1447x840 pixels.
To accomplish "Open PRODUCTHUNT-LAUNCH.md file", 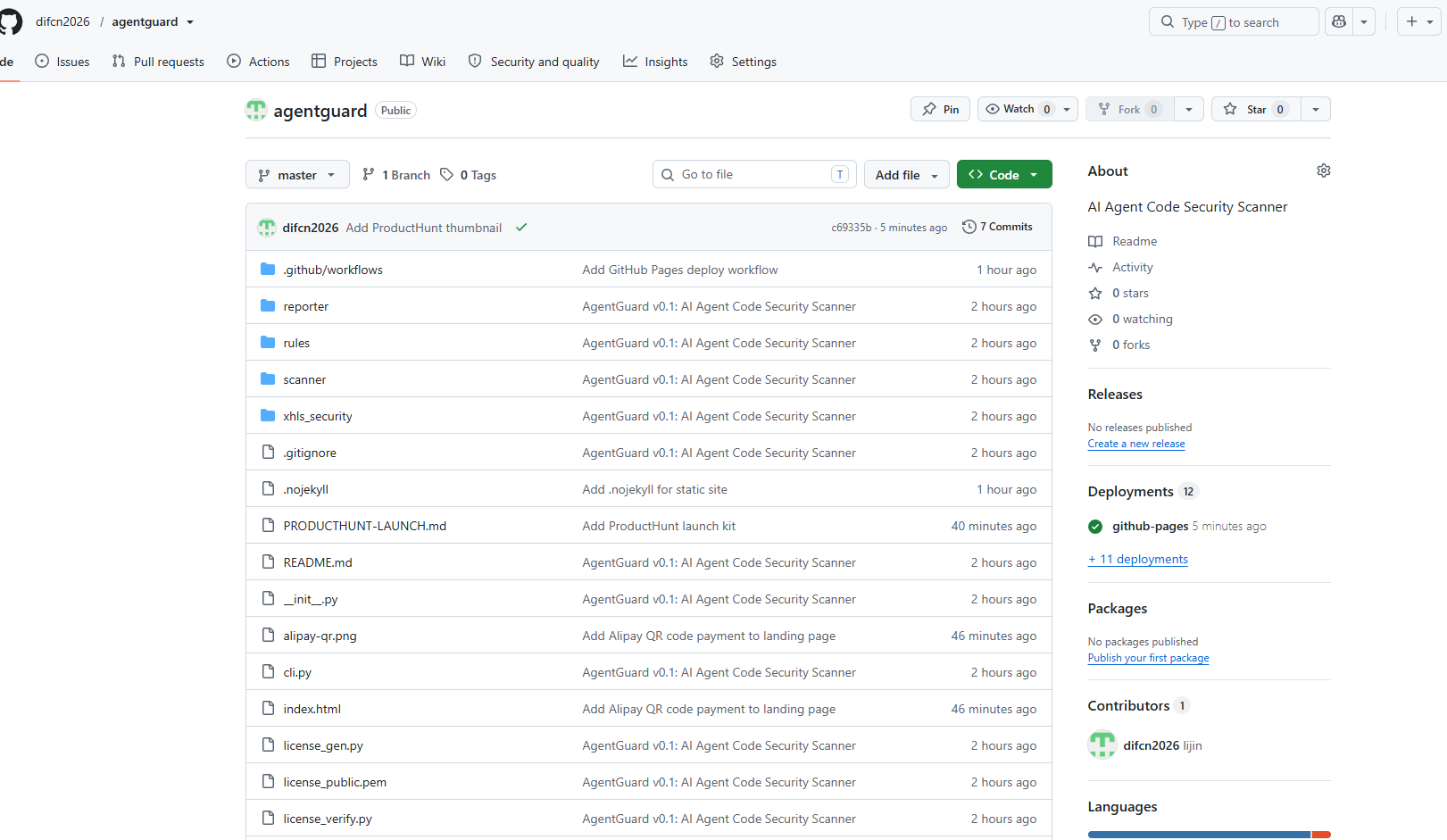I will (365, 526).
